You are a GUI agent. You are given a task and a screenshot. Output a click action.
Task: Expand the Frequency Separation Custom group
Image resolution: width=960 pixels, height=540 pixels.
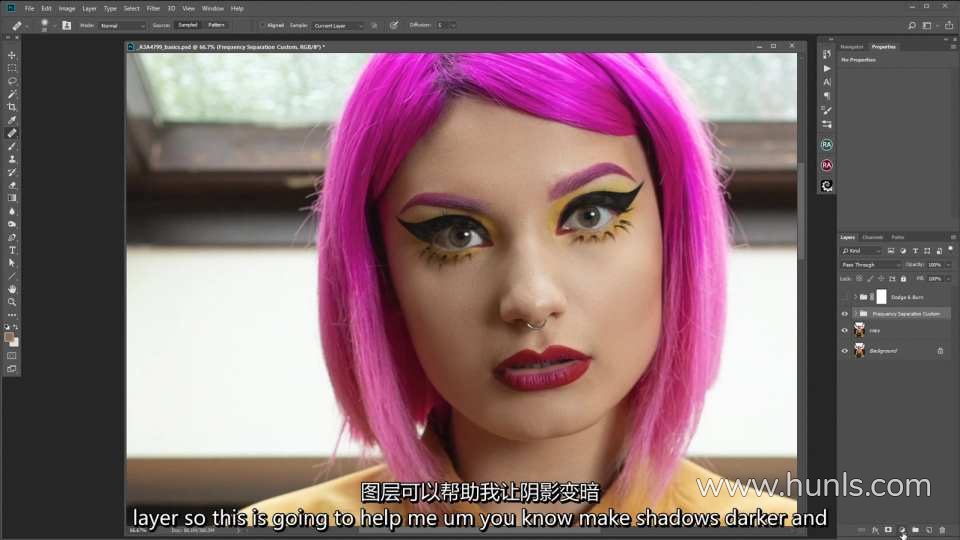point(855,313)
